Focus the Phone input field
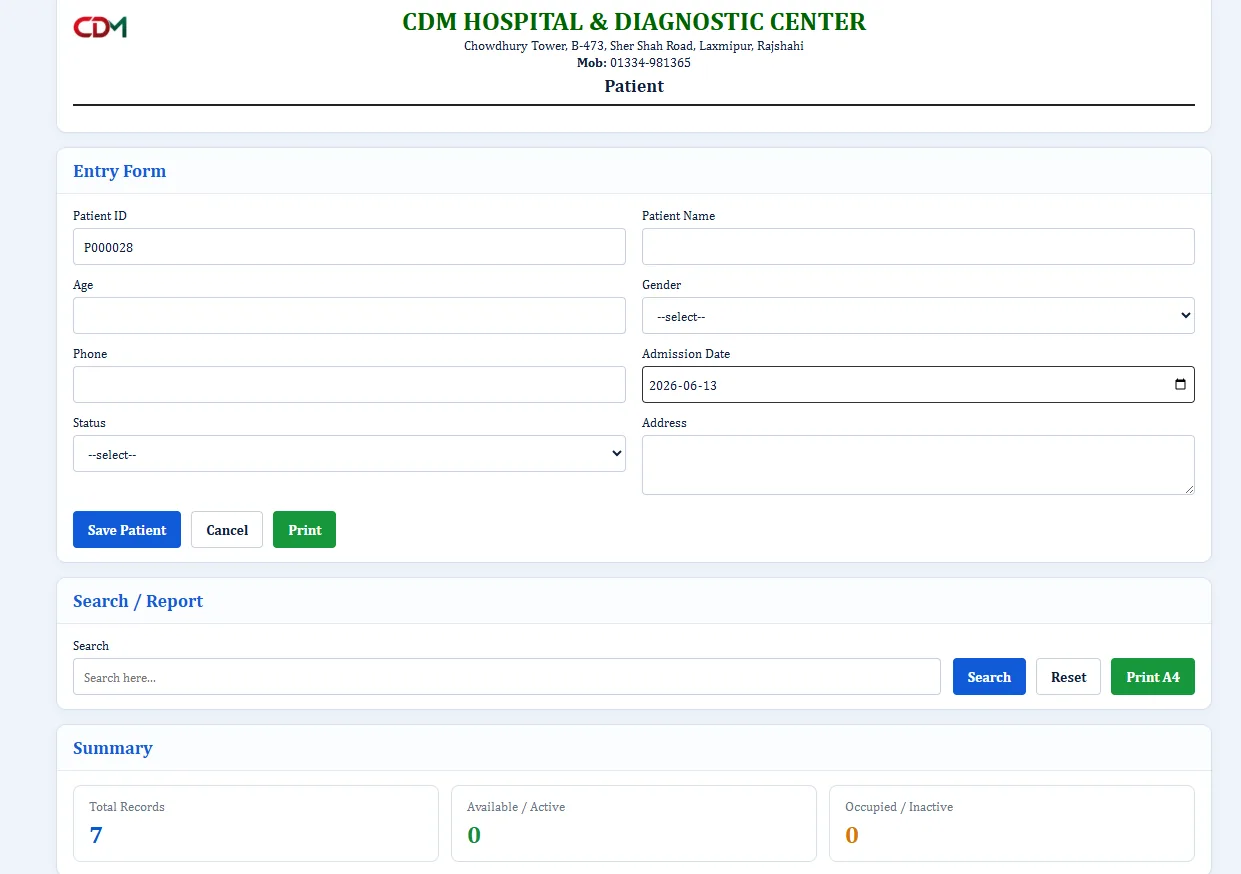Screen dimensions: 1241x874 click(x=349, y=385)
